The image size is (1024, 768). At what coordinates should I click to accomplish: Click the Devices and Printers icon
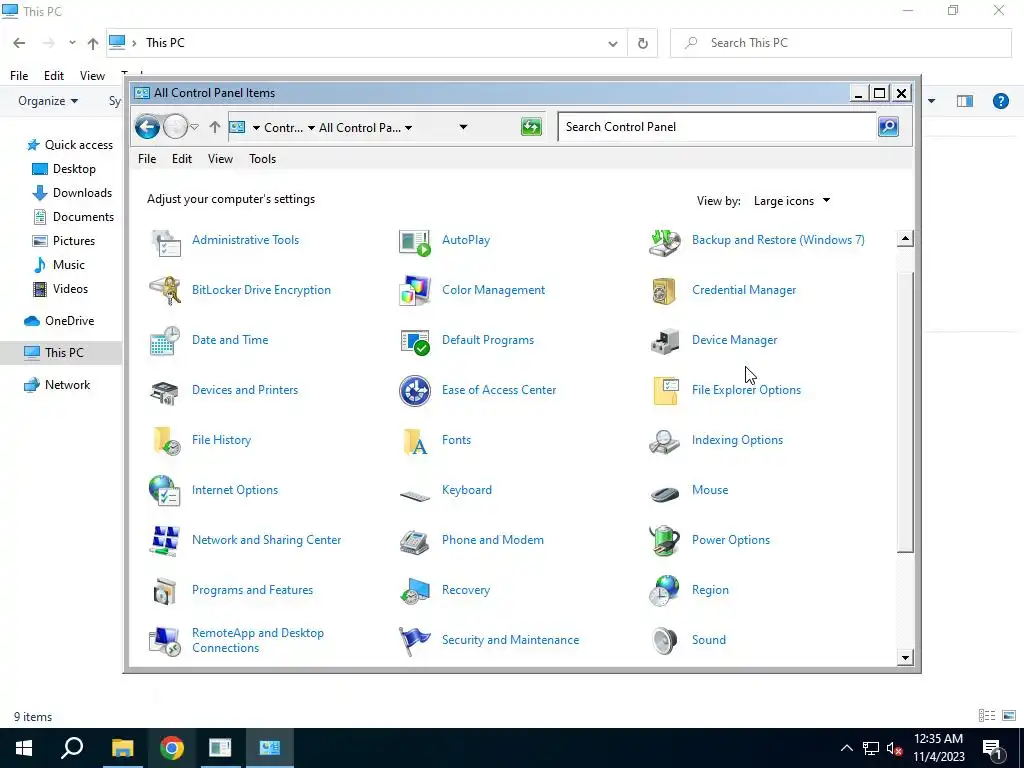(165, 391)
